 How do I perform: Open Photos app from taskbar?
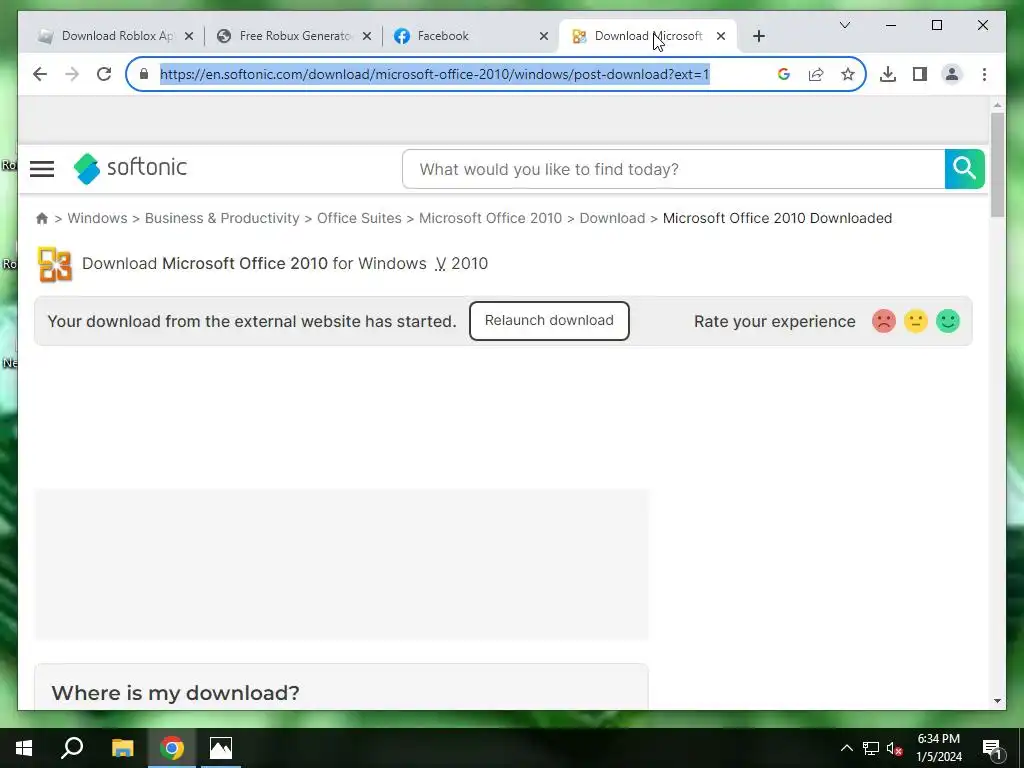[x=221, y=748]
